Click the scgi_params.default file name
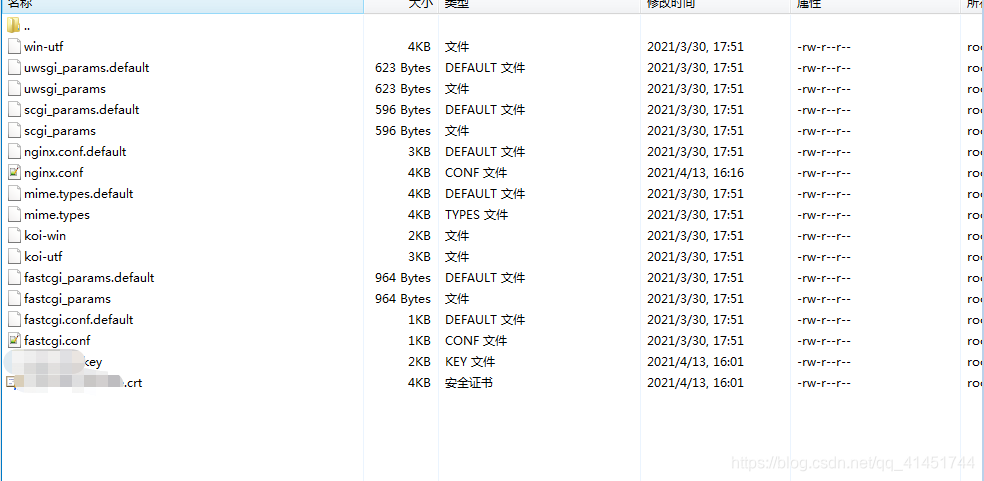Viewport: 984px width, 481px height. click(x=82, y=110)
